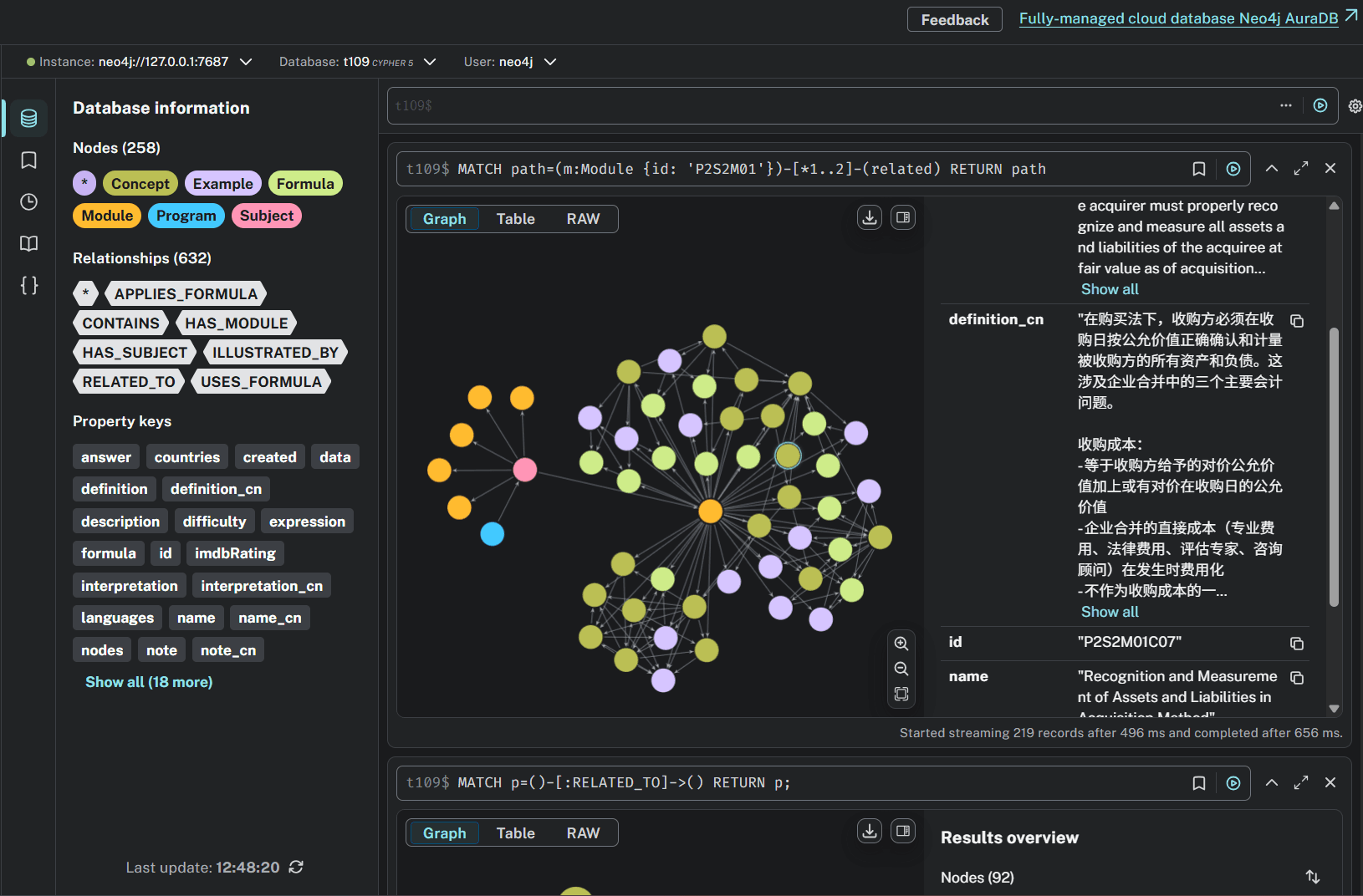Open the Neo4j AuraDB cloud database link
This screenshot has width=1363, height=896.
point(1179,18)
